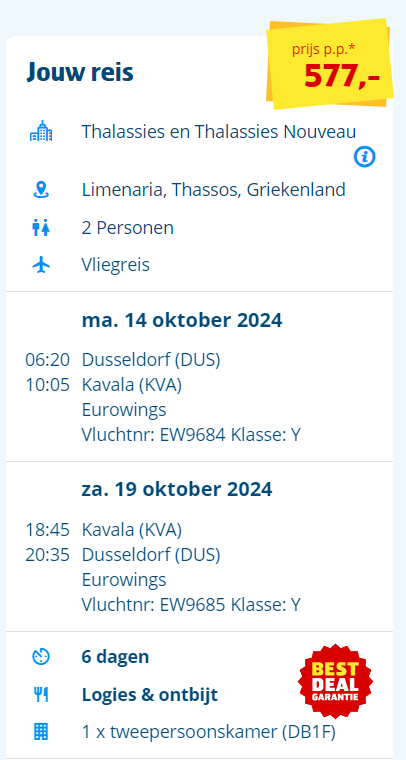The height and width of the screenshot is (760, 406).
Task: Click the airplane Vliegreis icon
Action: (41, 265)
